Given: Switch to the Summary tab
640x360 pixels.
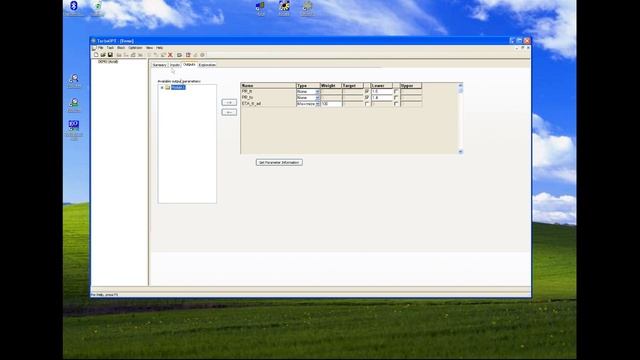Looking at the screenshot, I should pyautogui.click(x=160, y=65).
